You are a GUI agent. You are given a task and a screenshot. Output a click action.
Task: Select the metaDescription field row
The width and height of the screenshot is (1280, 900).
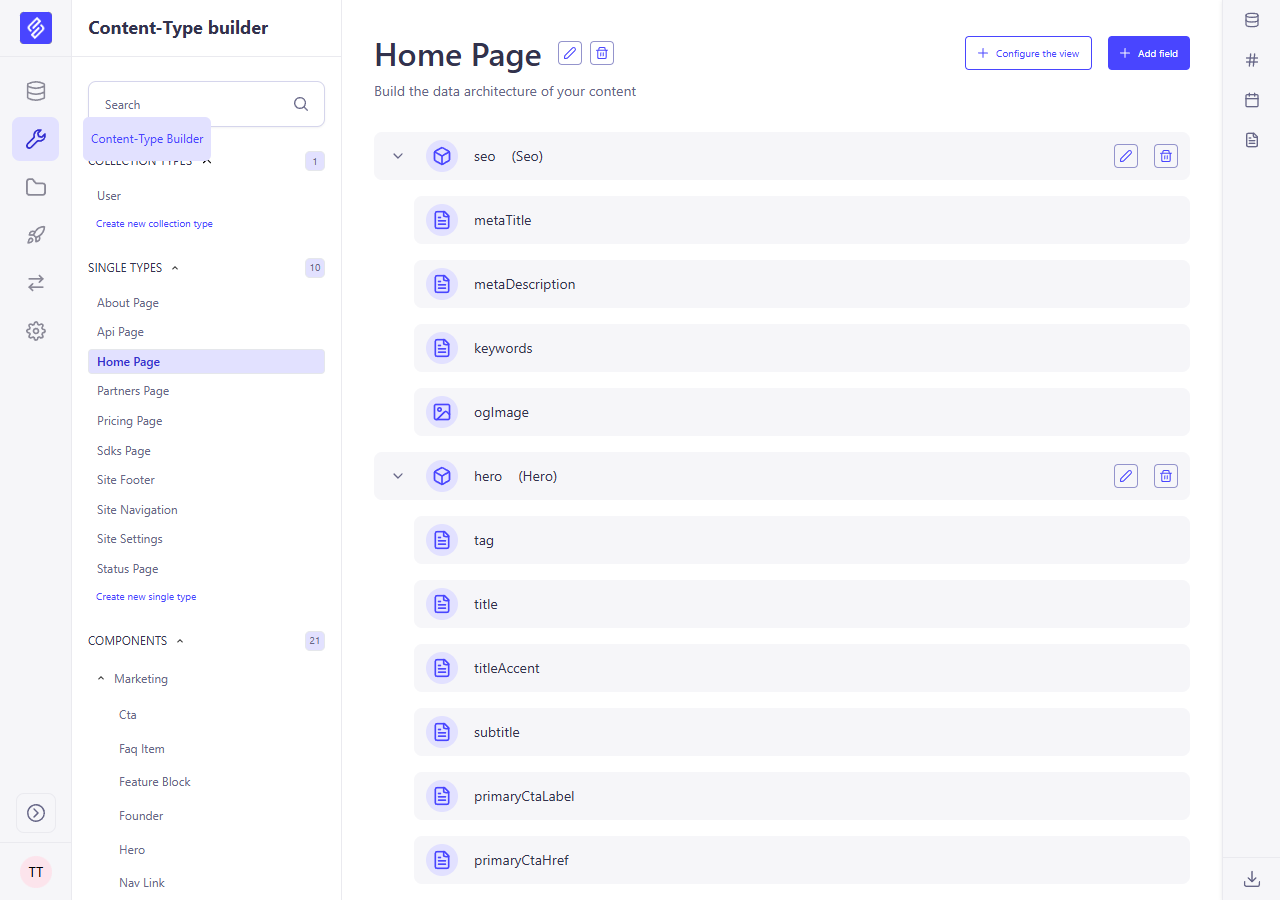(x=802, y=284)
